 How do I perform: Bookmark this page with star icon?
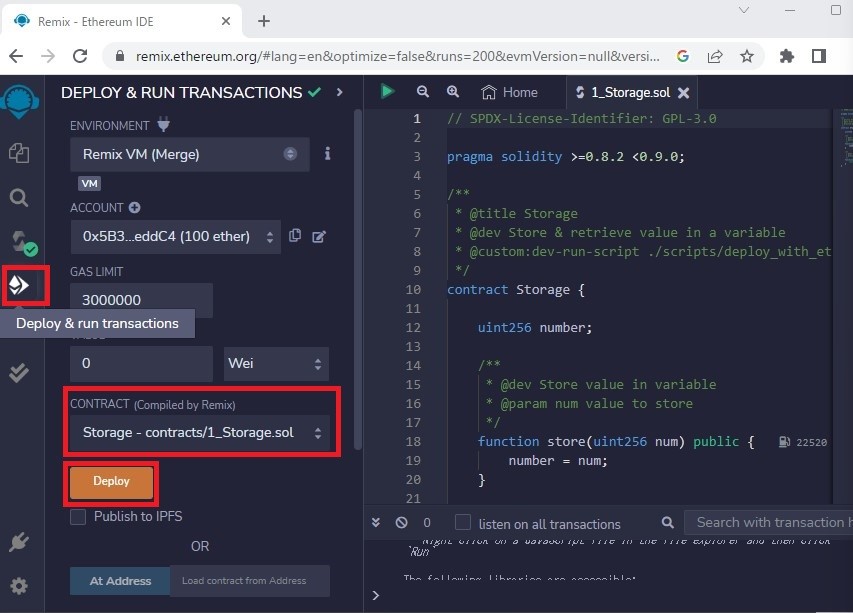pos(747,56)
